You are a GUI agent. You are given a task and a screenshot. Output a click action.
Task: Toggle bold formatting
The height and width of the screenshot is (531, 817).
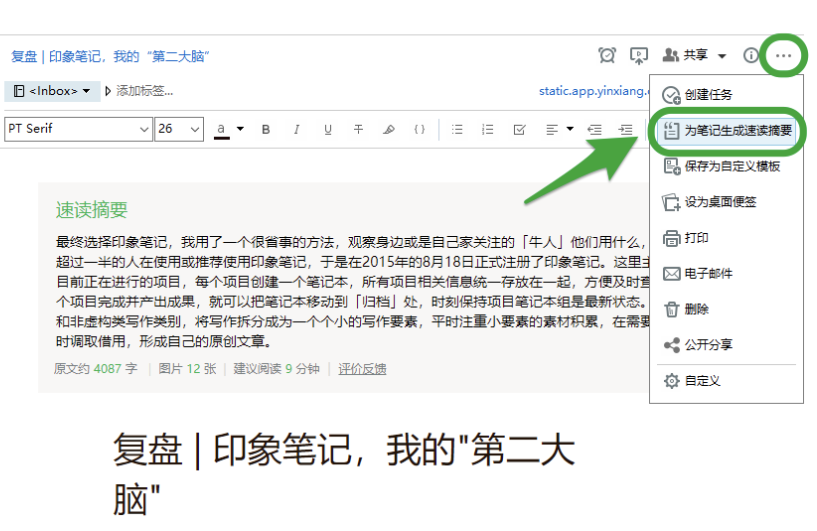tap(266, 129)
